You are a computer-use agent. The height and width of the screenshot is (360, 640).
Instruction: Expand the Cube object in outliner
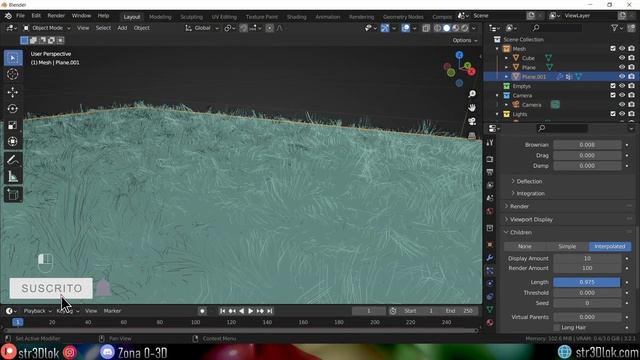[507, 58]
